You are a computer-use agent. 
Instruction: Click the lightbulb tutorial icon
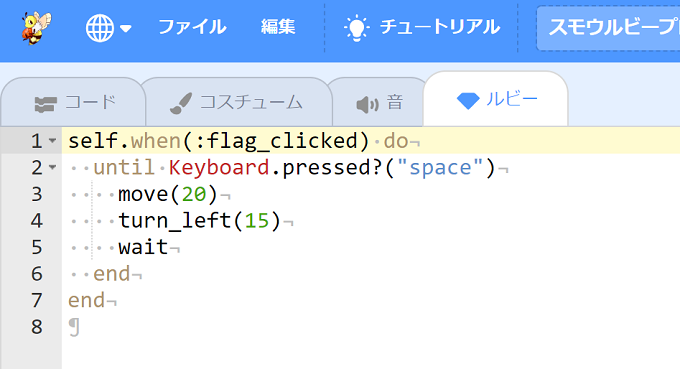(356, 28)
